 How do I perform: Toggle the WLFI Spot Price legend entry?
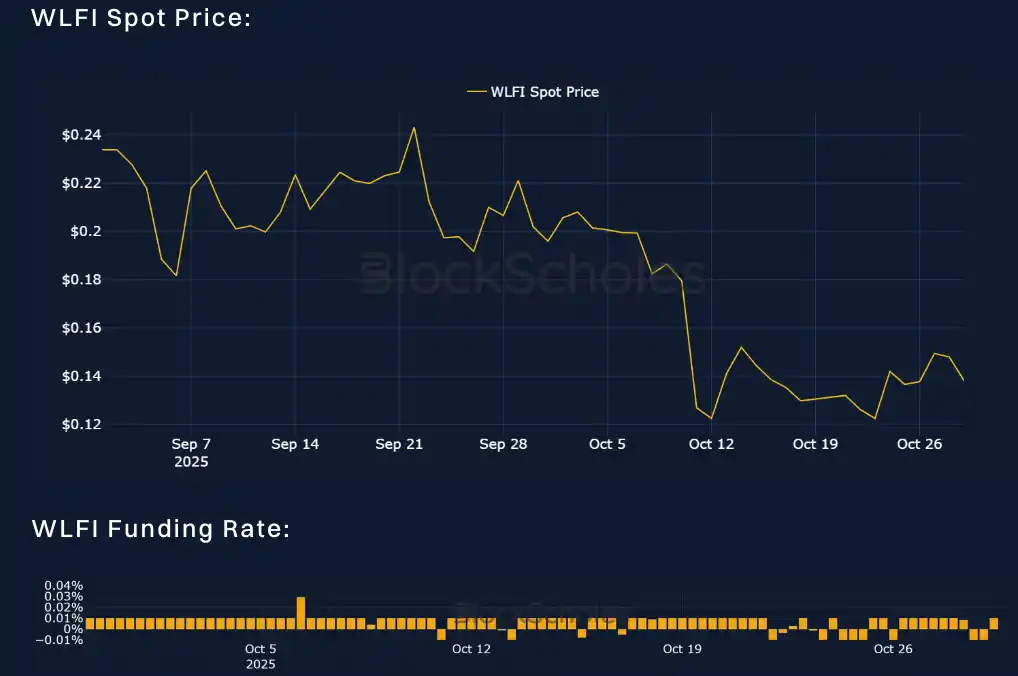pyautogui.click(x=544, y=92)
